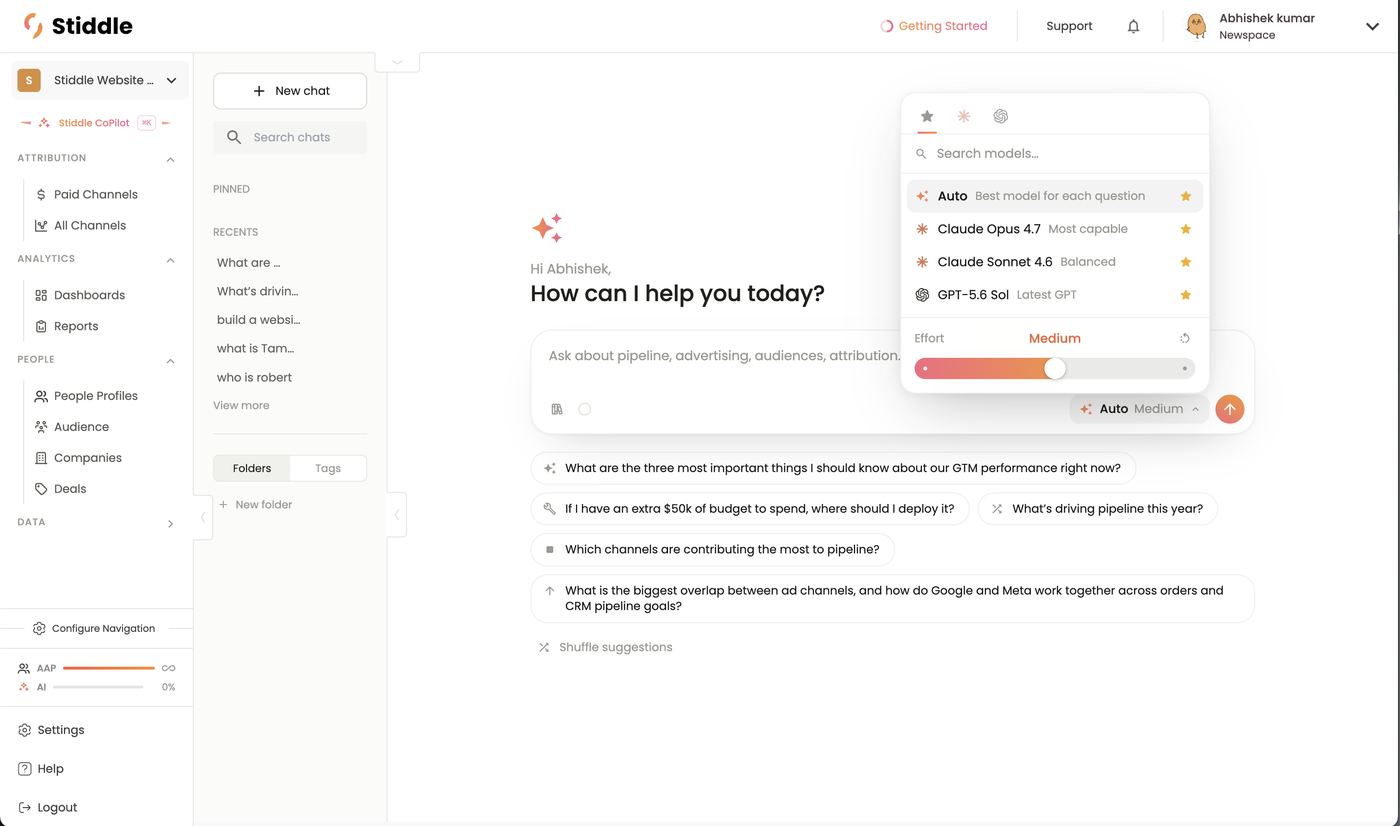This screenshot has width=1400, height=826.
Task: Switch to the Tags tab
Action: point(328,468)
